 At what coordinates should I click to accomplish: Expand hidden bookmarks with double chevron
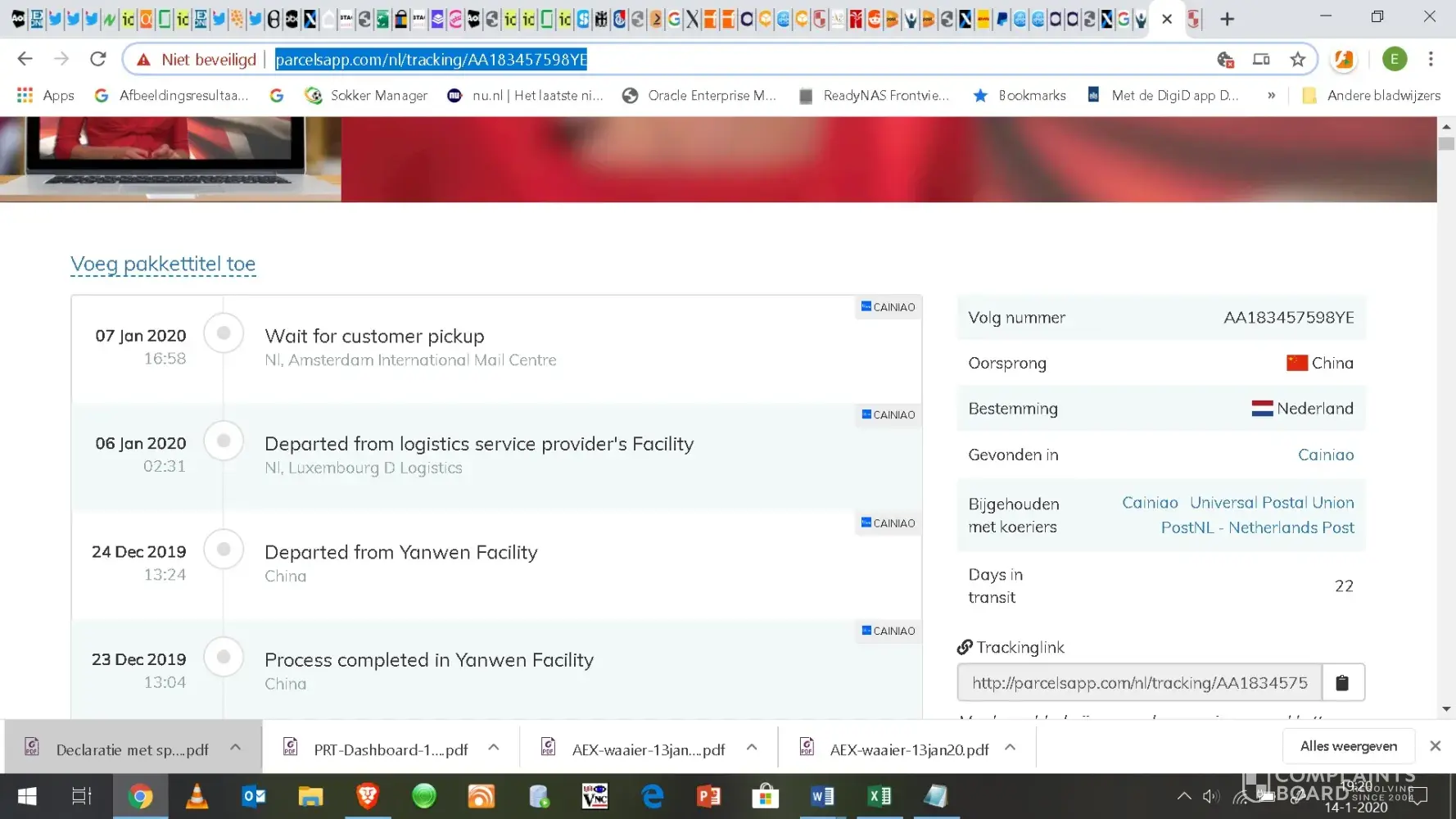(1271, 95)
